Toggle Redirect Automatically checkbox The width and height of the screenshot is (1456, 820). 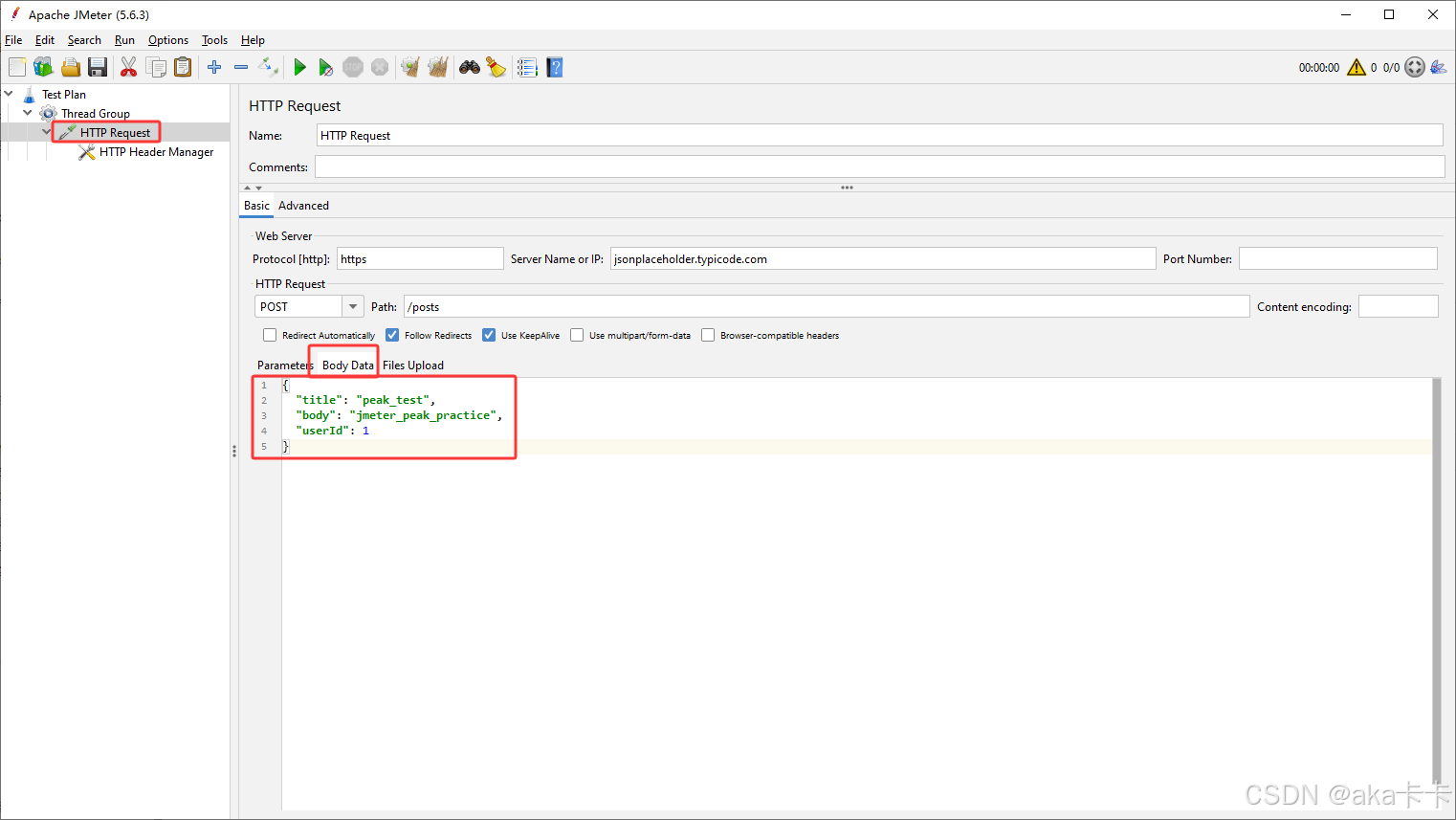(x=270, y=335)
